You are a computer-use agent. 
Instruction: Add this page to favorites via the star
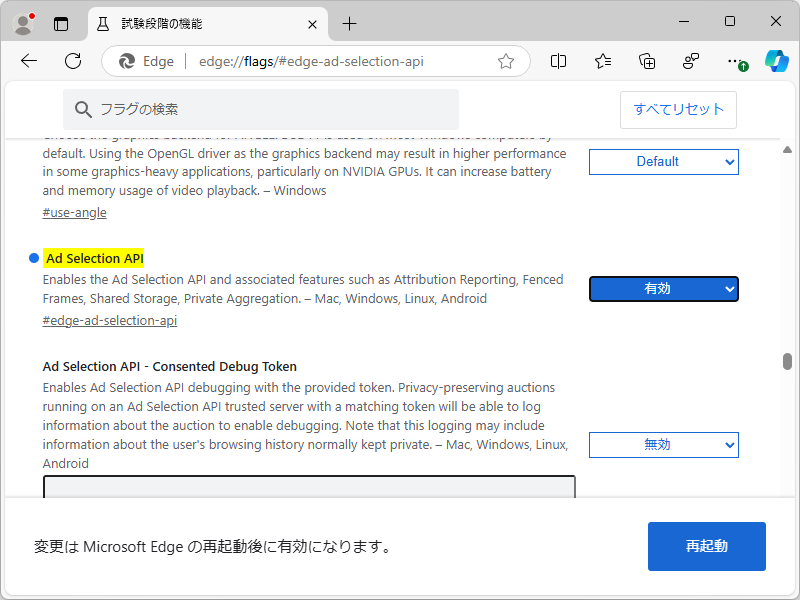pyautogui.click(x=506, y=61)
